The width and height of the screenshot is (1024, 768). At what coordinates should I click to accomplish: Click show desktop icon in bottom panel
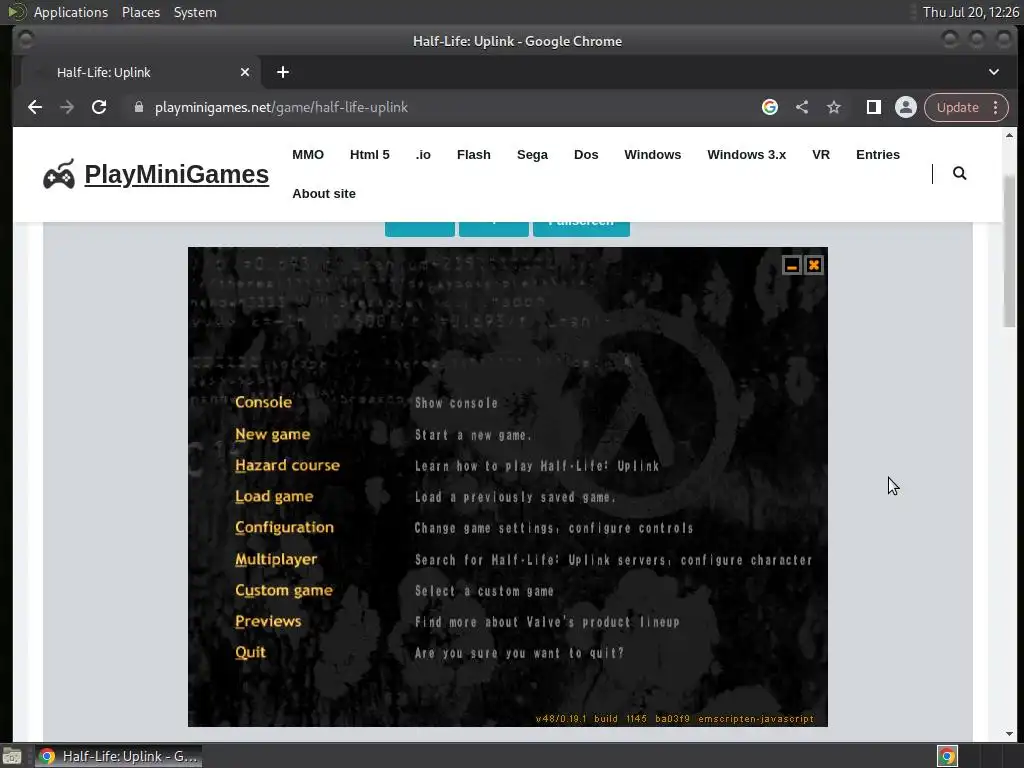pyautogui.click(x=12, y=756)
